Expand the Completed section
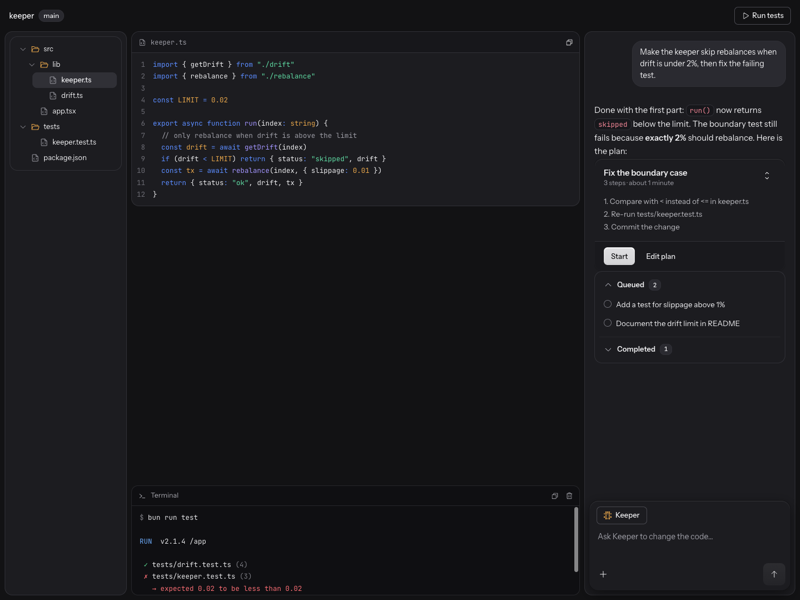 point(608,349)
